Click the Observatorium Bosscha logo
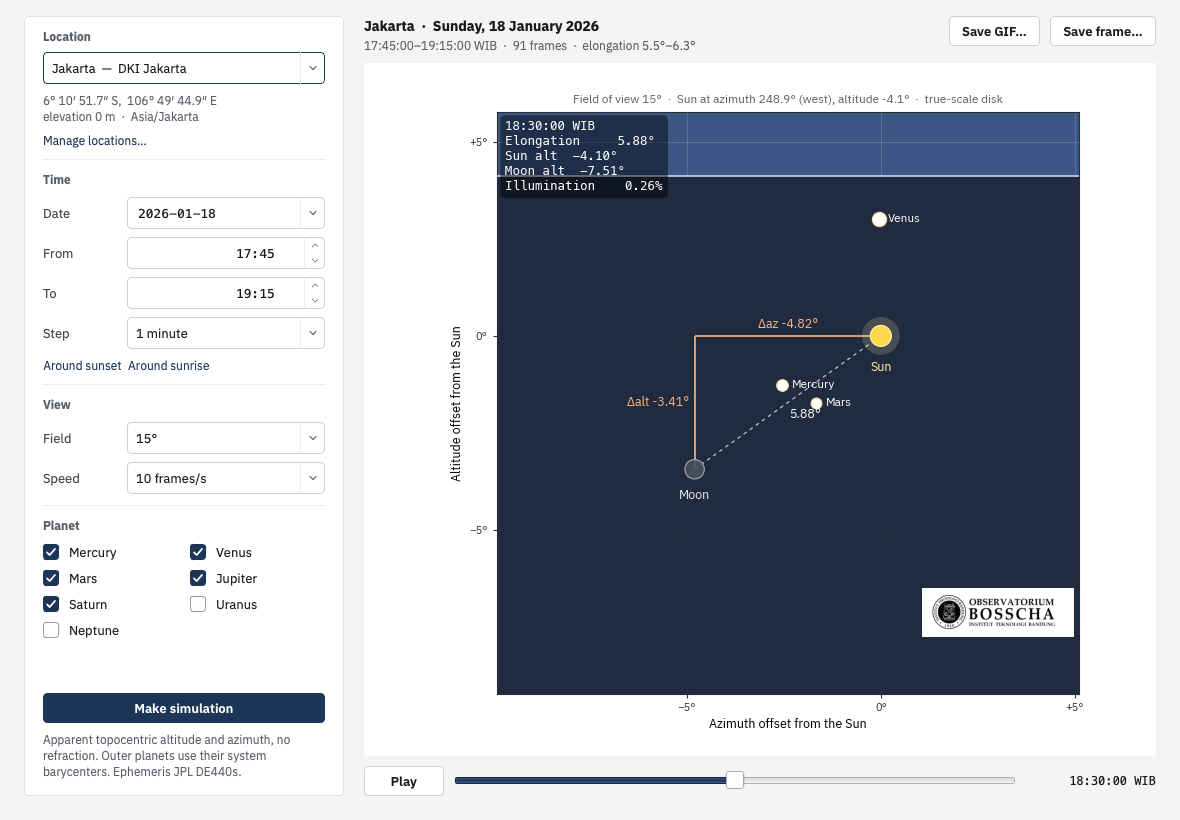This screenshot has width=1180, height=820. coord(998,612)
